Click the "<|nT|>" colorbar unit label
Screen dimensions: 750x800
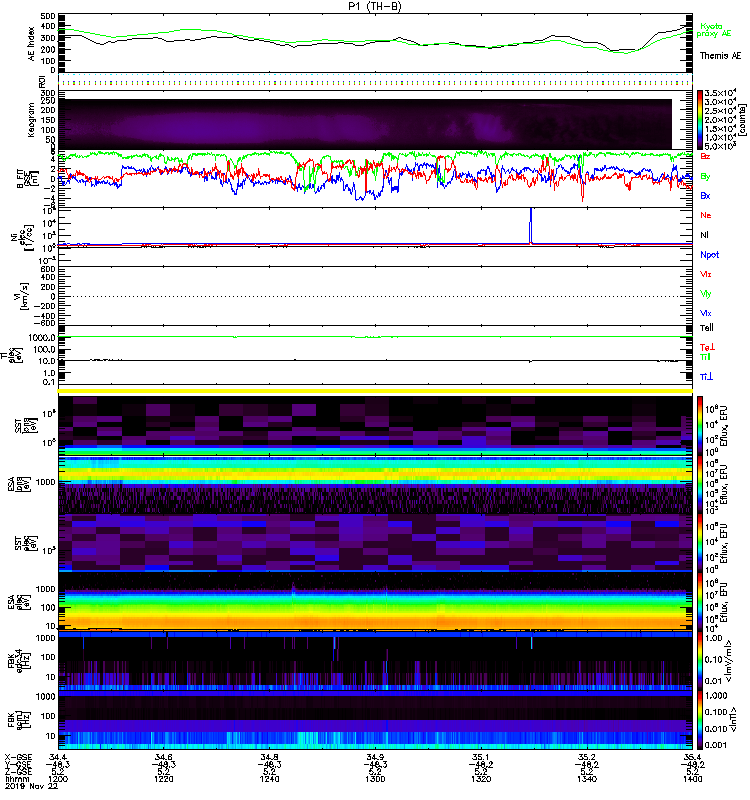coord(733,719)
